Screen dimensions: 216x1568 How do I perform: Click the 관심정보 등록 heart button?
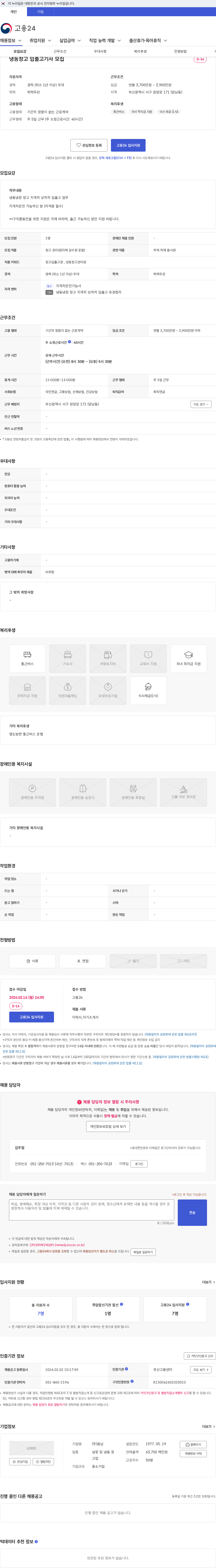tap(89, 146)
